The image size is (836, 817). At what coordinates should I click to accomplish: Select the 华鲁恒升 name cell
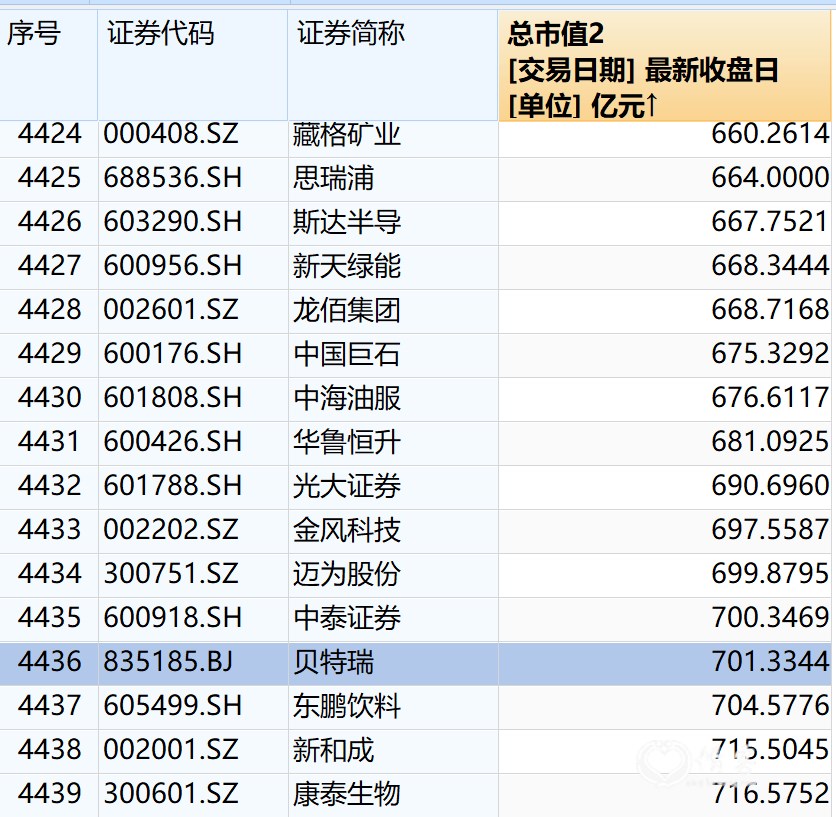pyautogui.click(x=393, y=443)
